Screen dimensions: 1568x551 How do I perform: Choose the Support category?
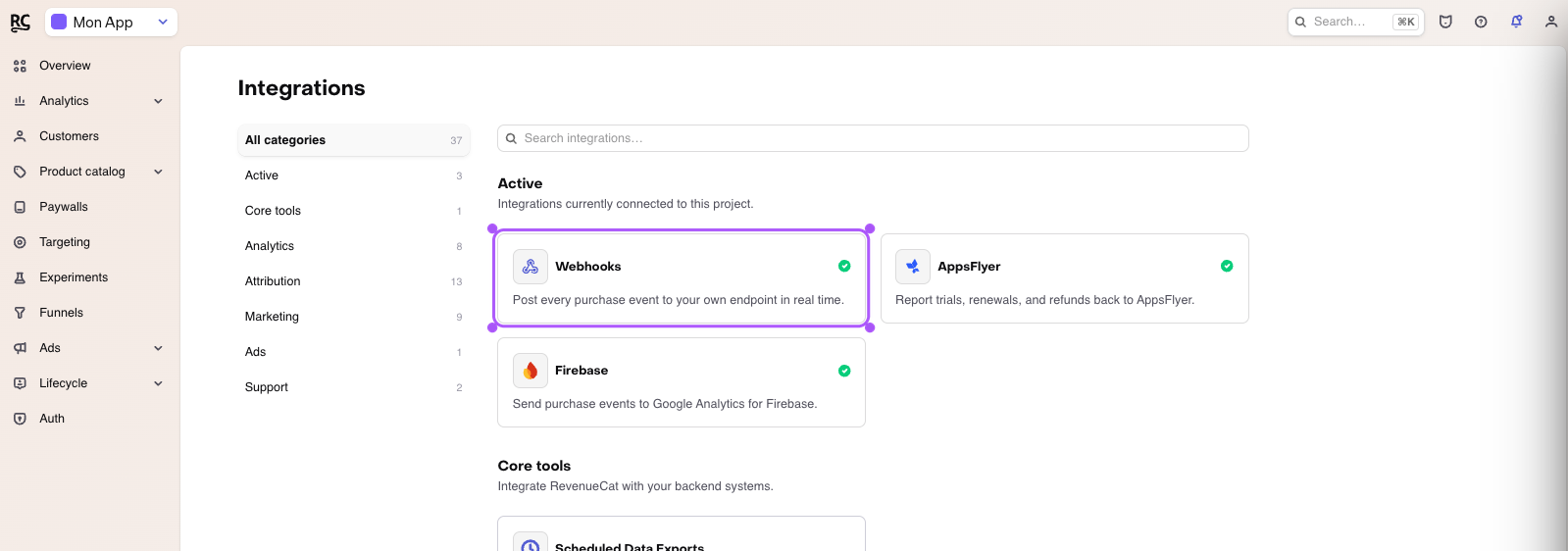pos(353,387)
